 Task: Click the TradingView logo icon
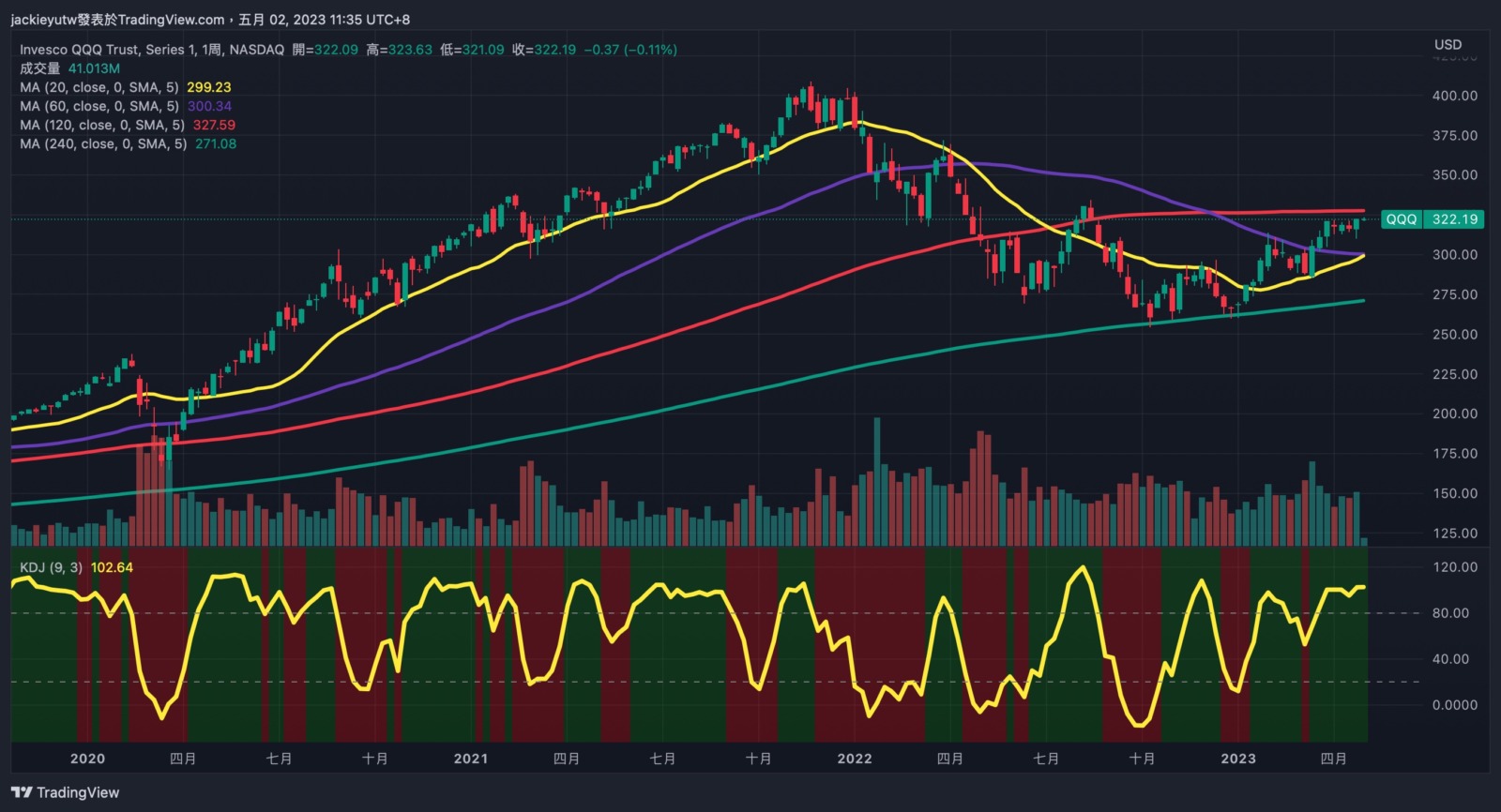point(22,792)
